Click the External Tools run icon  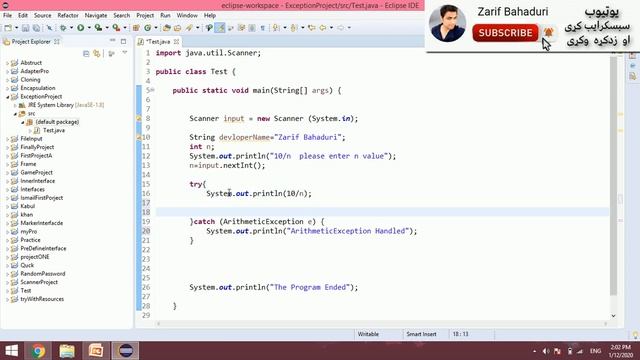click(116, 28)
